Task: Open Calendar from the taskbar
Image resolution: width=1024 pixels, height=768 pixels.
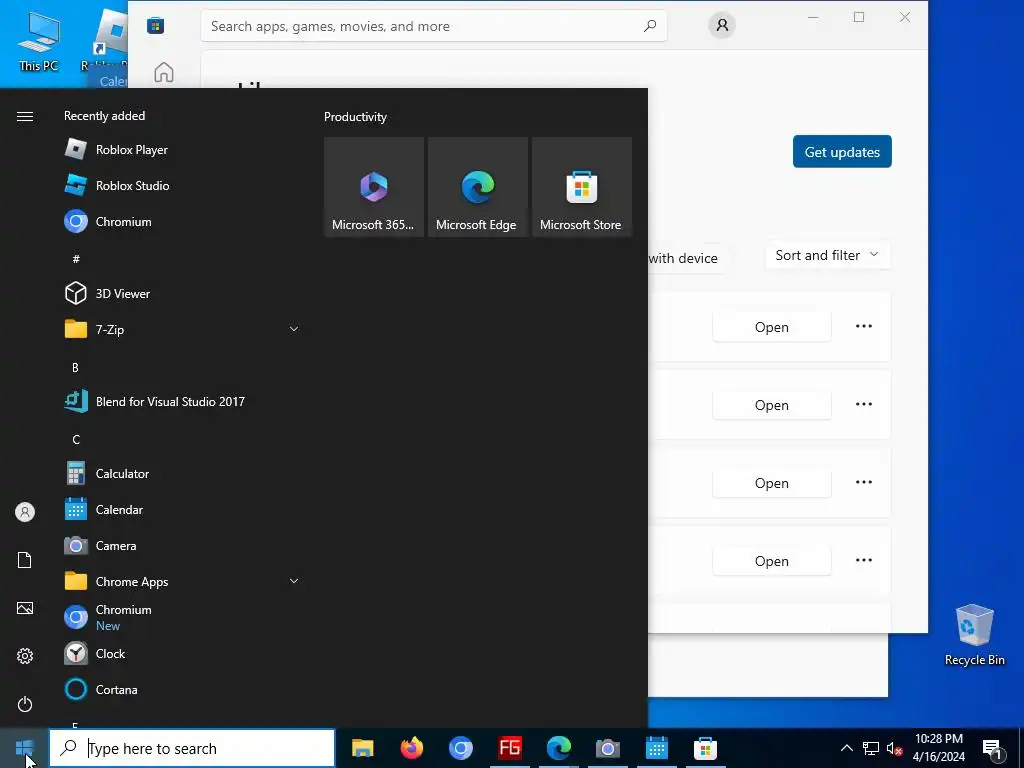Action: coord(656,748)
